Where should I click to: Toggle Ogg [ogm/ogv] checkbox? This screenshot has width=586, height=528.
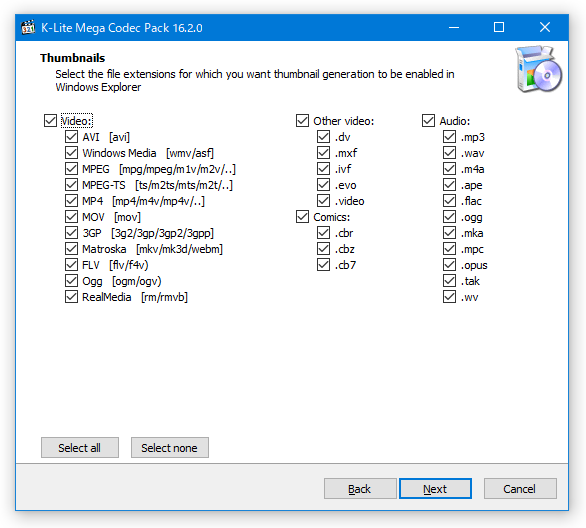71,281
